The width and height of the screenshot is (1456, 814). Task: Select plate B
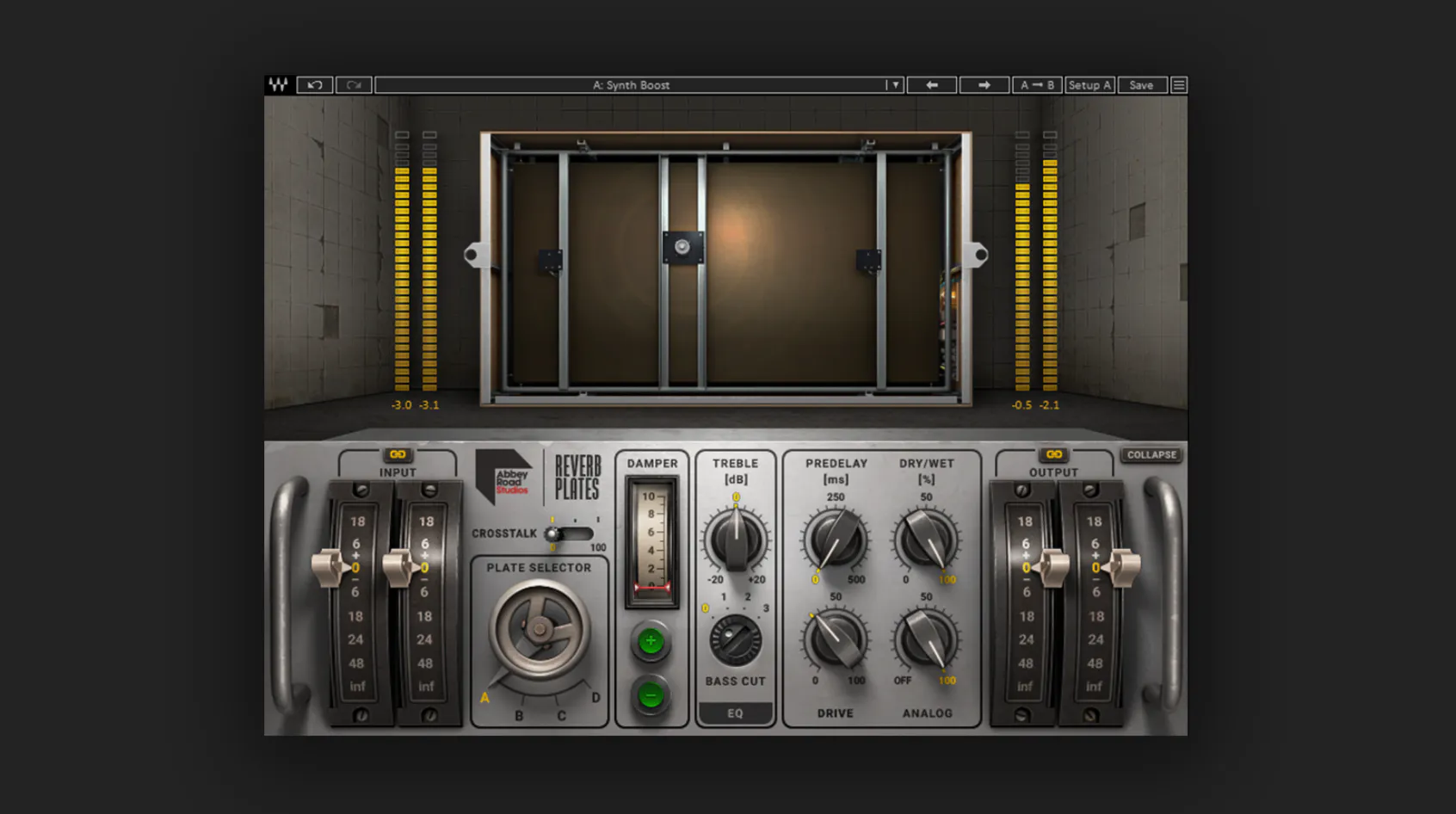pos(519,715)
